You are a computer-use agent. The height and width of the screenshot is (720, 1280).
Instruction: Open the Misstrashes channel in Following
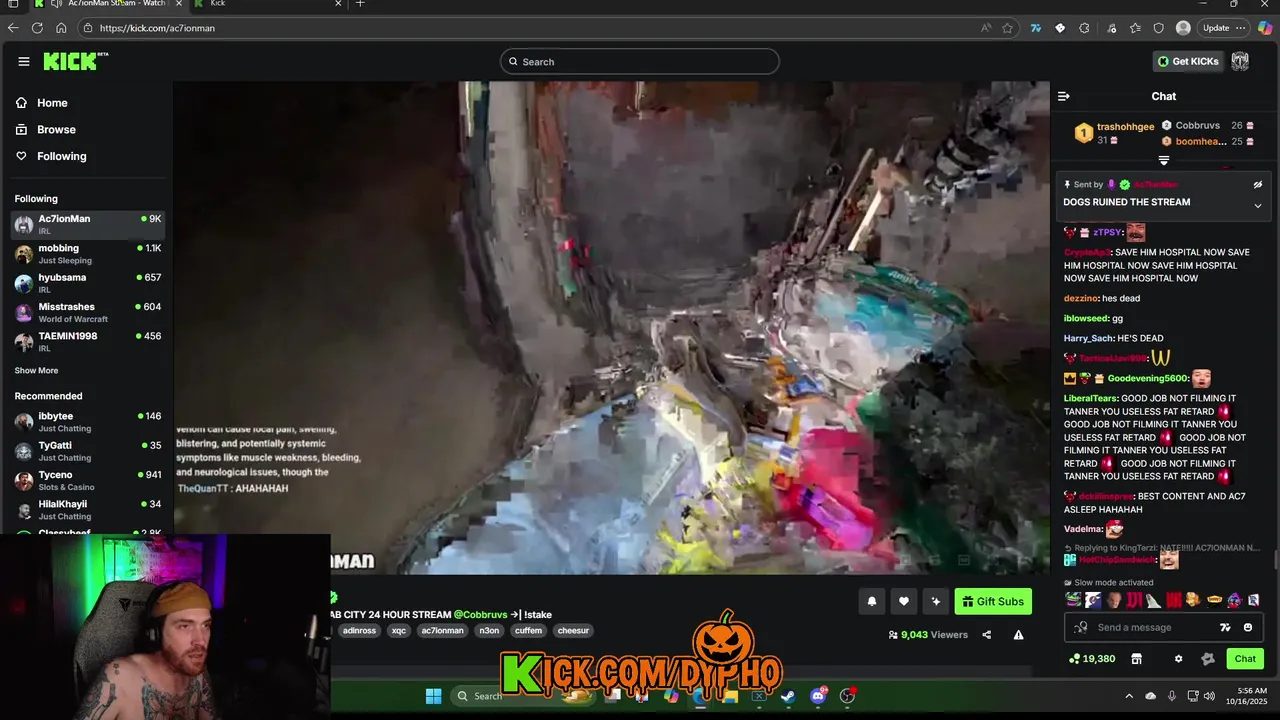click(x=88, y=312)
